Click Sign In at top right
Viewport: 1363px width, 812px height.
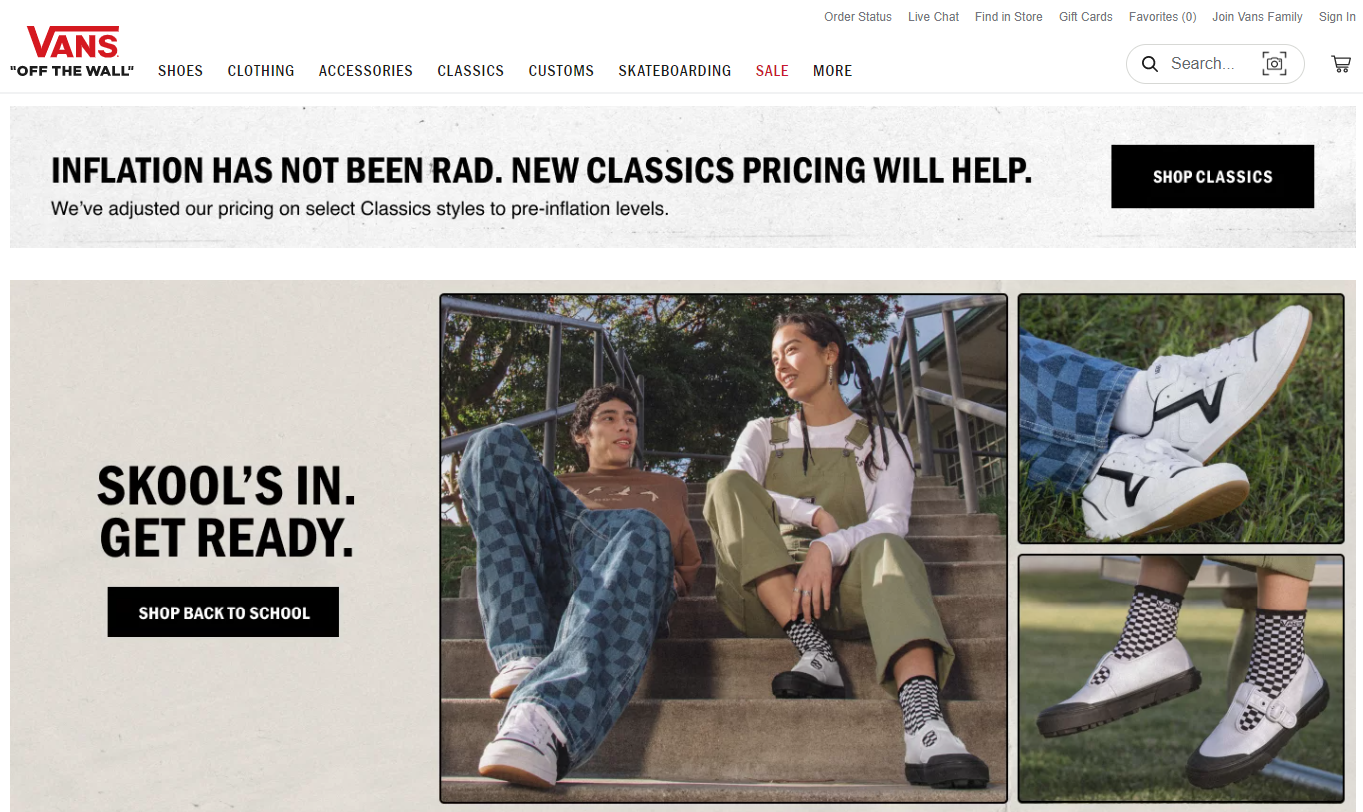coord(1337,17)
